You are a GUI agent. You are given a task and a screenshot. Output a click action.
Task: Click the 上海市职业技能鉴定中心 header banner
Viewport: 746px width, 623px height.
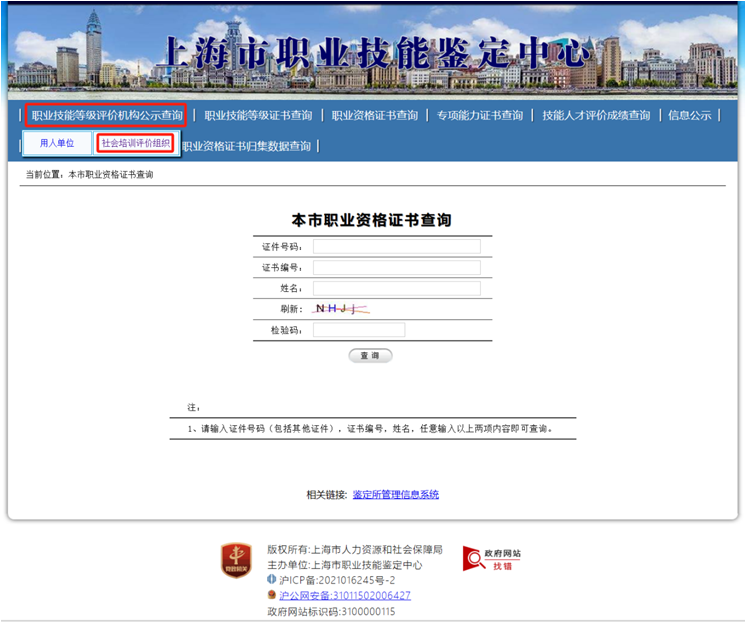tap(373, 52)
